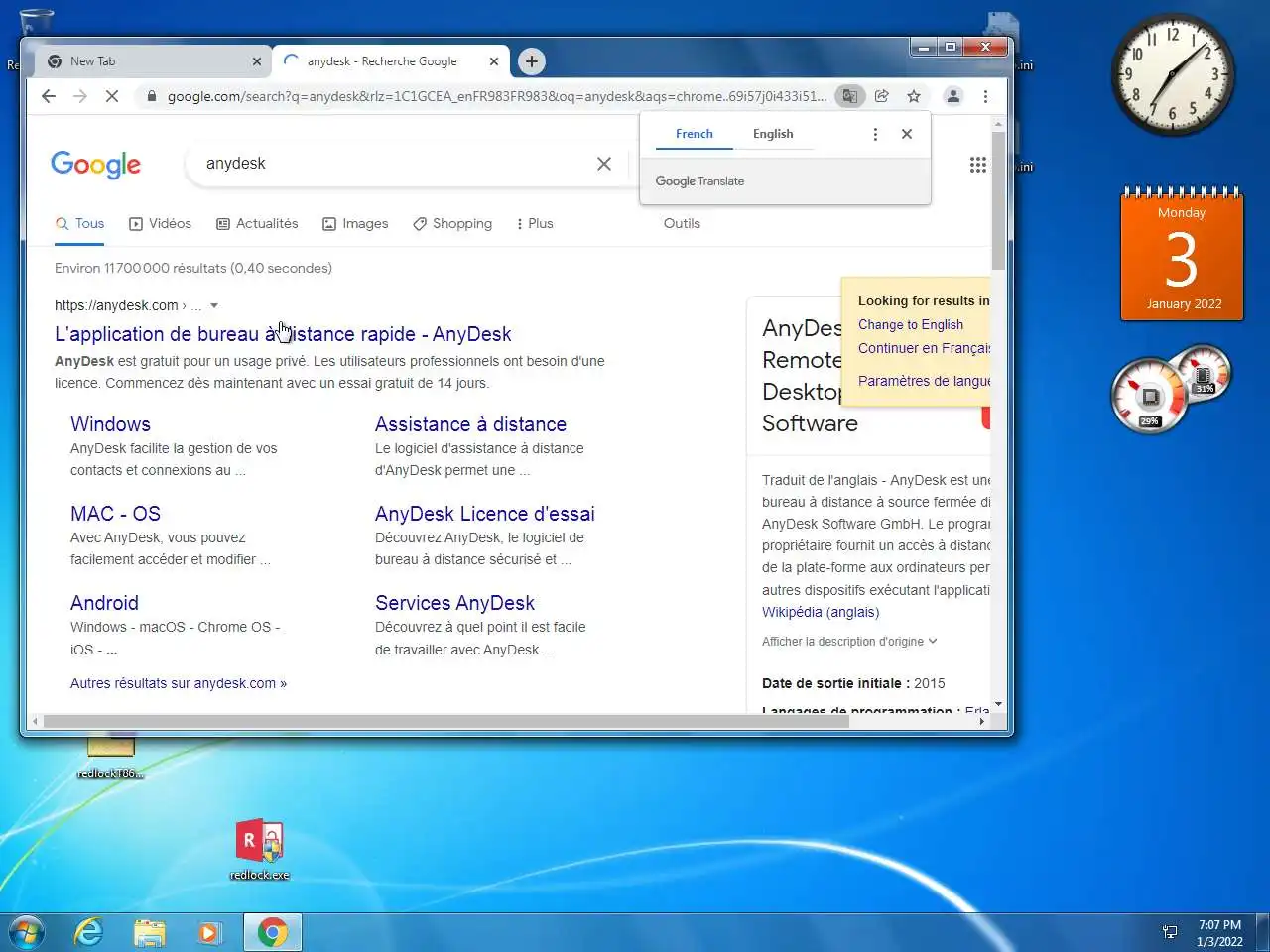Select the redlock.exe desktop icon
Image resolution: width=1270 pixels, height=952 pixels.
260,850
